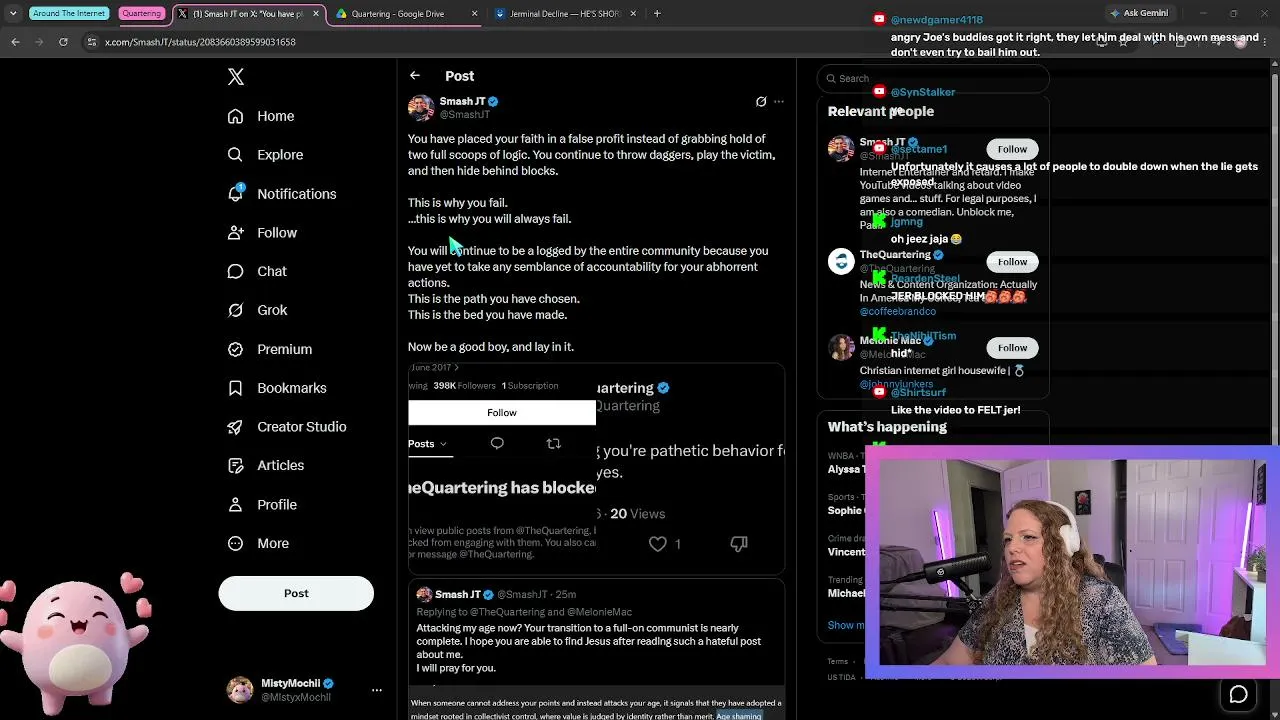Click the Melonie Mac avatar in Relevant people
1280x720 pixels.
tap(841, 347)
